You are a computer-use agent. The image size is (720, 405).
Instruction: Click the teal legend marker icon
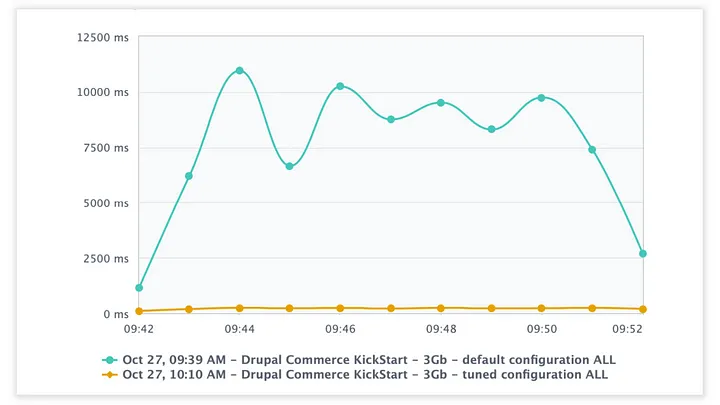(110, 359)
